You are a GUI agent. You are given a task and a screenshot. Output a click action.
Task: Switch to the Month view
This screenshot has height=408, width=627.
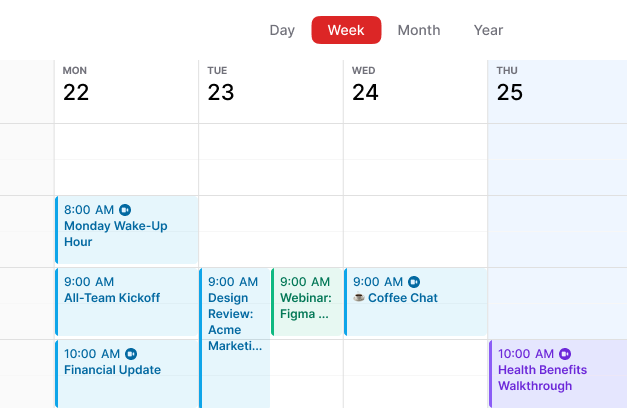click(x=418, y=30)
